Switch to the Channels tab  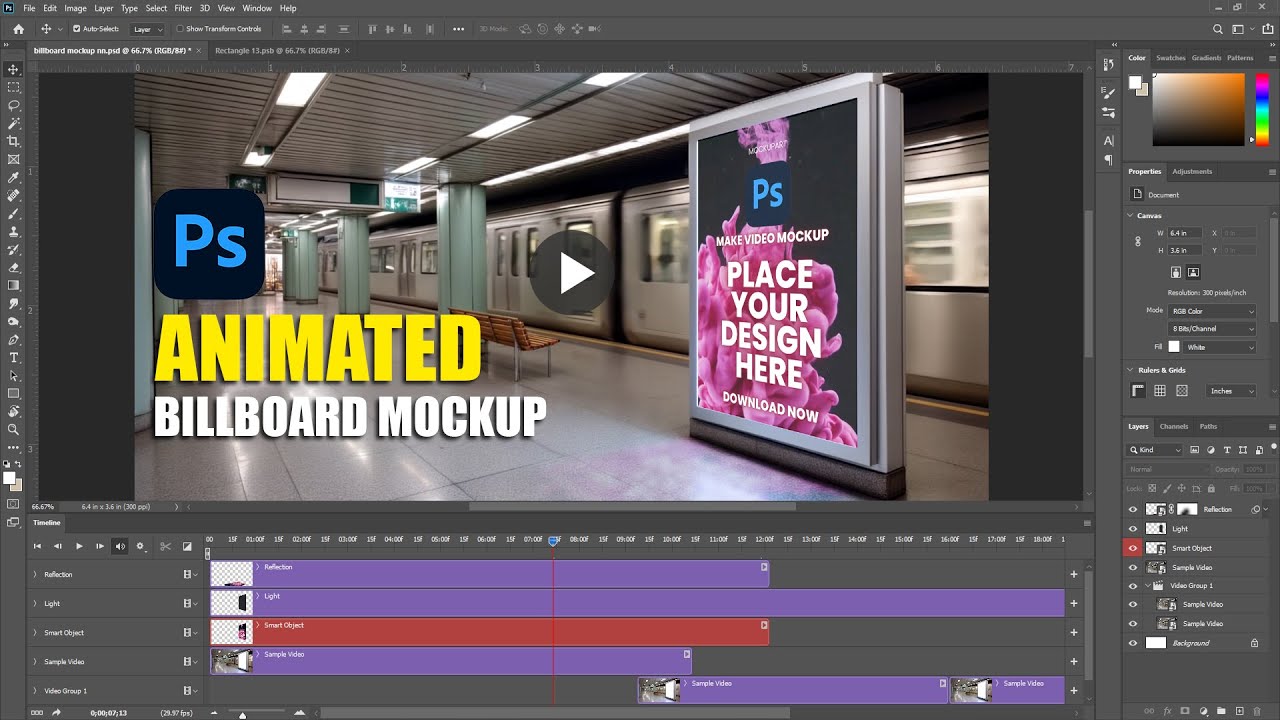[x=1174, y=427]
